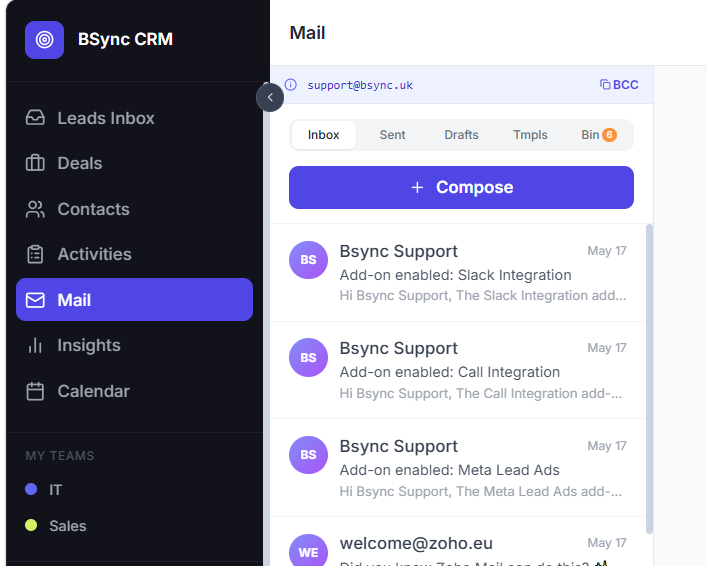Click May 17 date on Meta Lead Ads email
The height and width of the screenshot is (573, 708).
(x=607, y=446)
